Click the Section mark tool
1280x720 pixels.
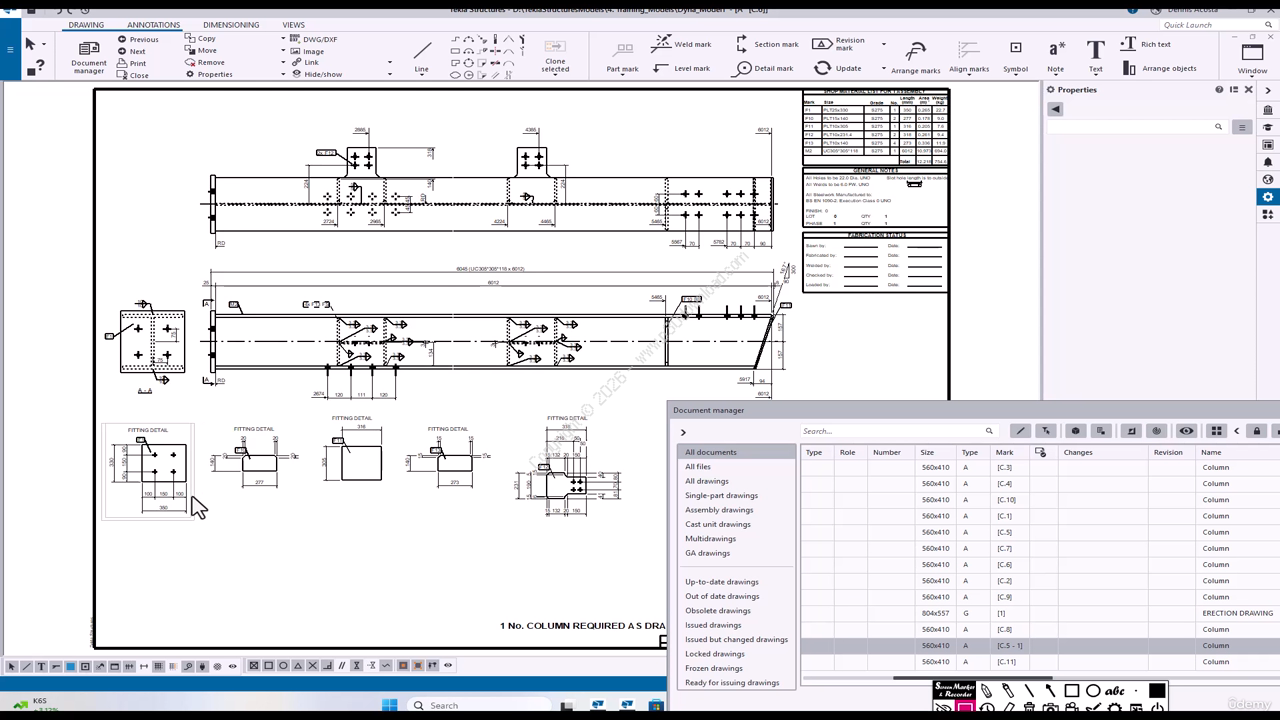click(767, 44)
